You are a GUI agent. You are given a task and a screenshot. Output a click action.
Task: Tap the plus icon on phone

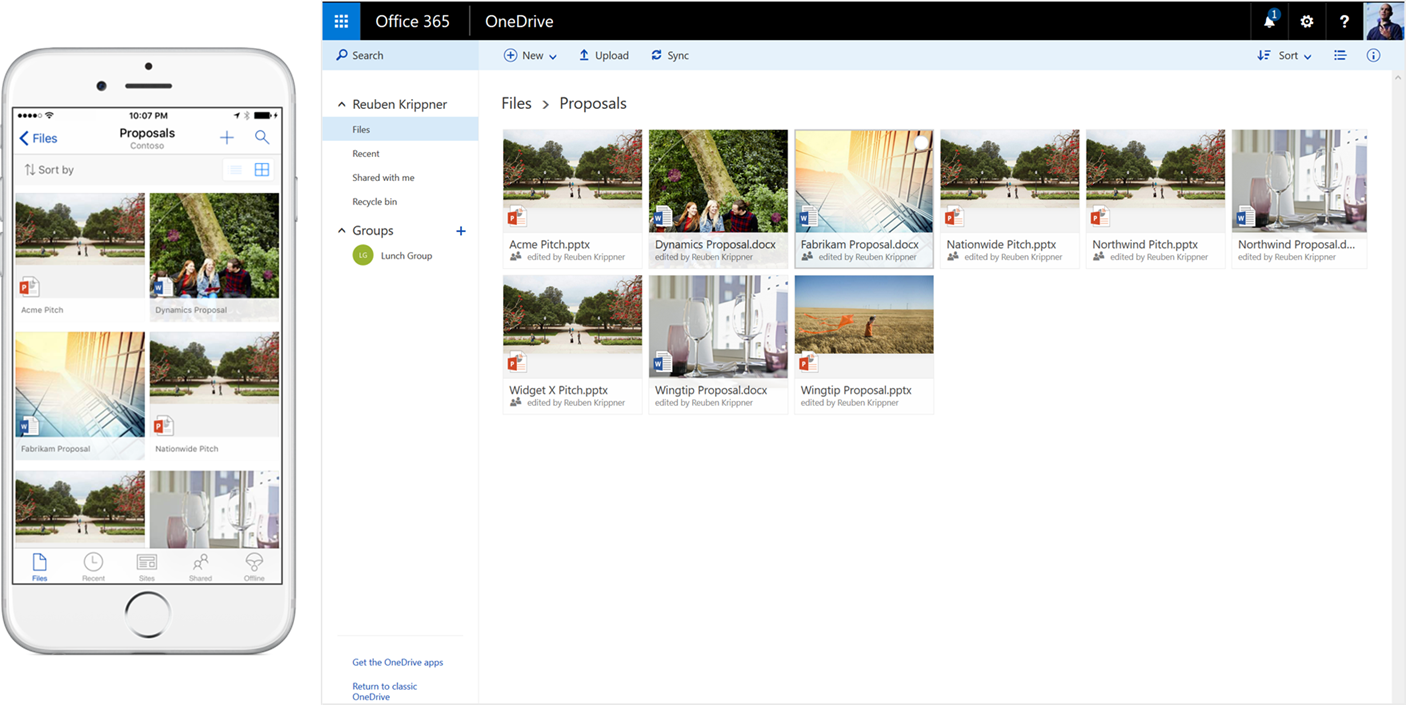(227, 138)
